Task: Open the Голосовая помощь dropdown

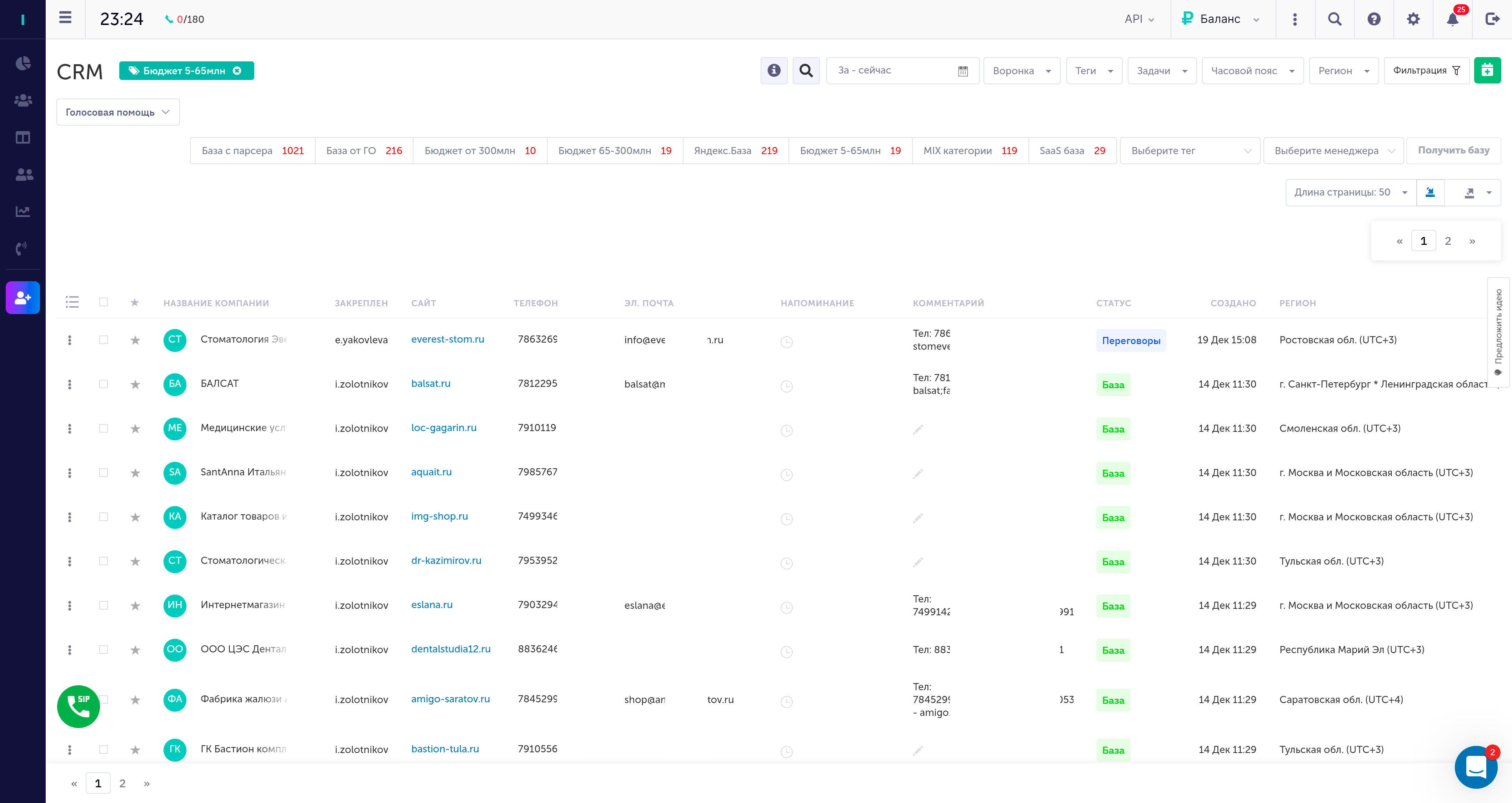Action: click(118, 112)
